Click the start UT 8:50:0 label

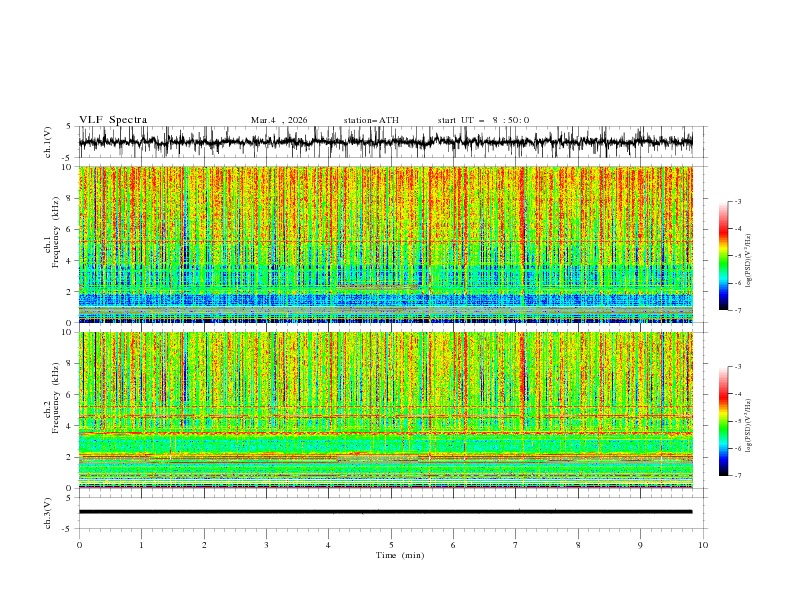483,120
